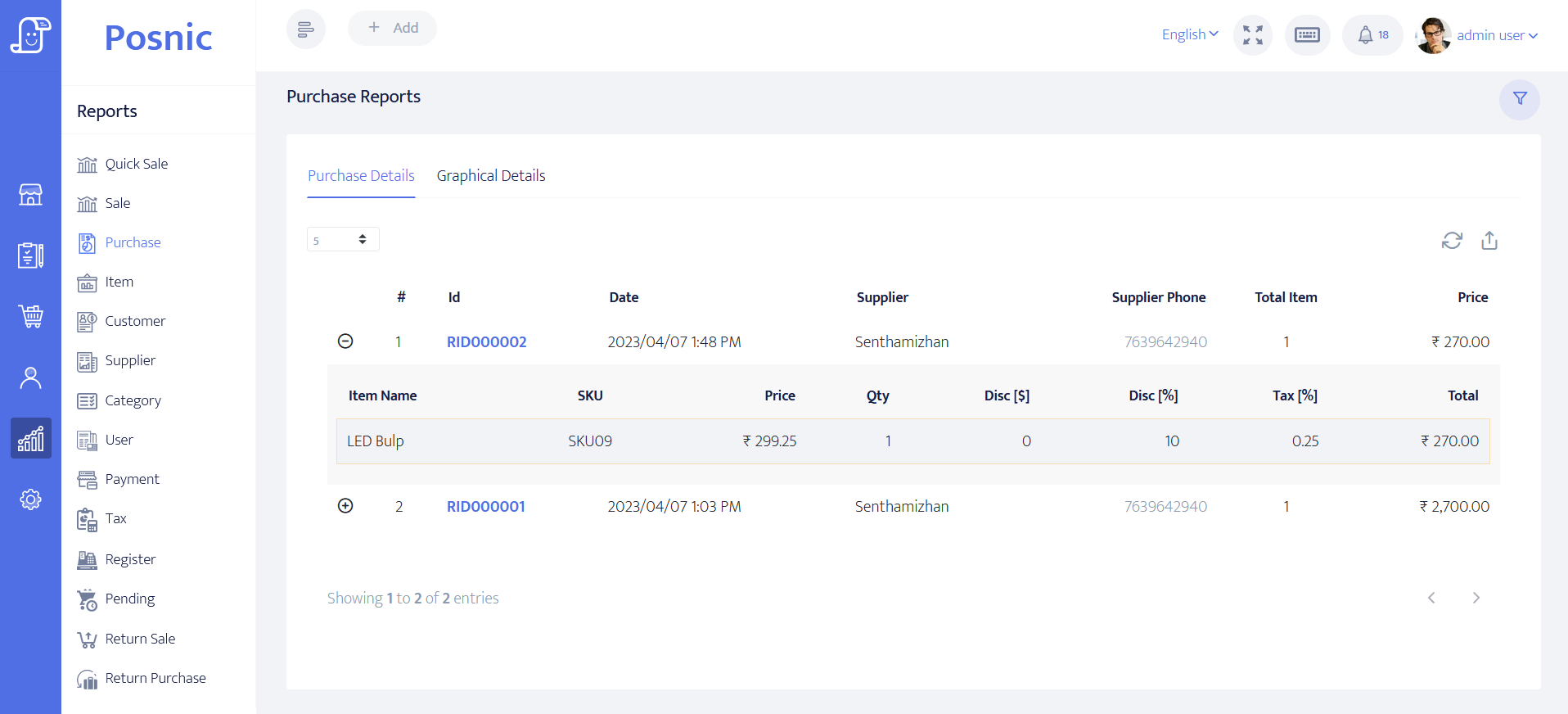1568x714 pixels.
Task: Open the filter icon for Purchase Reports
Action: coord(1519,99)
